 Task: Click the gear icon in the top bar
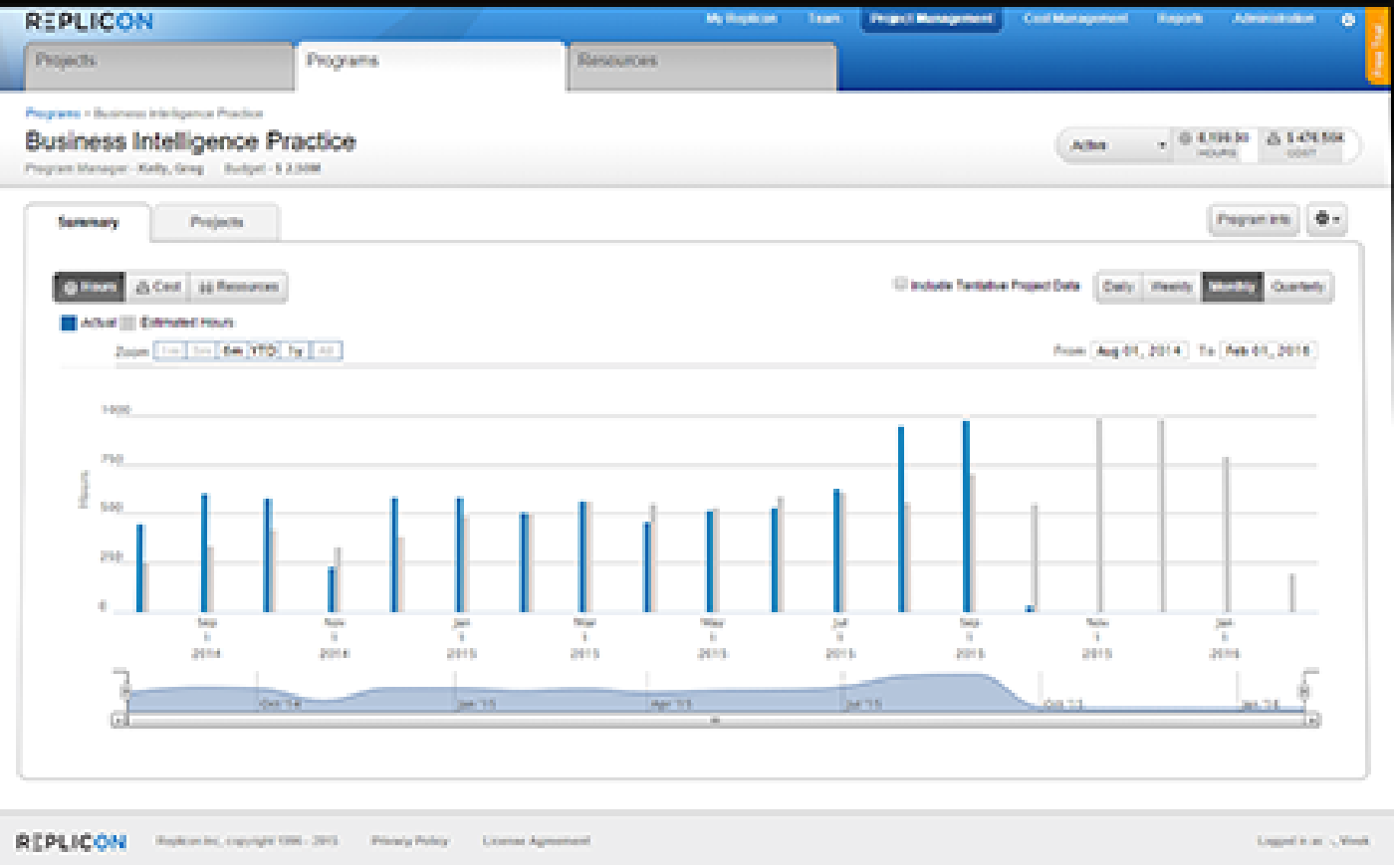point(1348,19)
